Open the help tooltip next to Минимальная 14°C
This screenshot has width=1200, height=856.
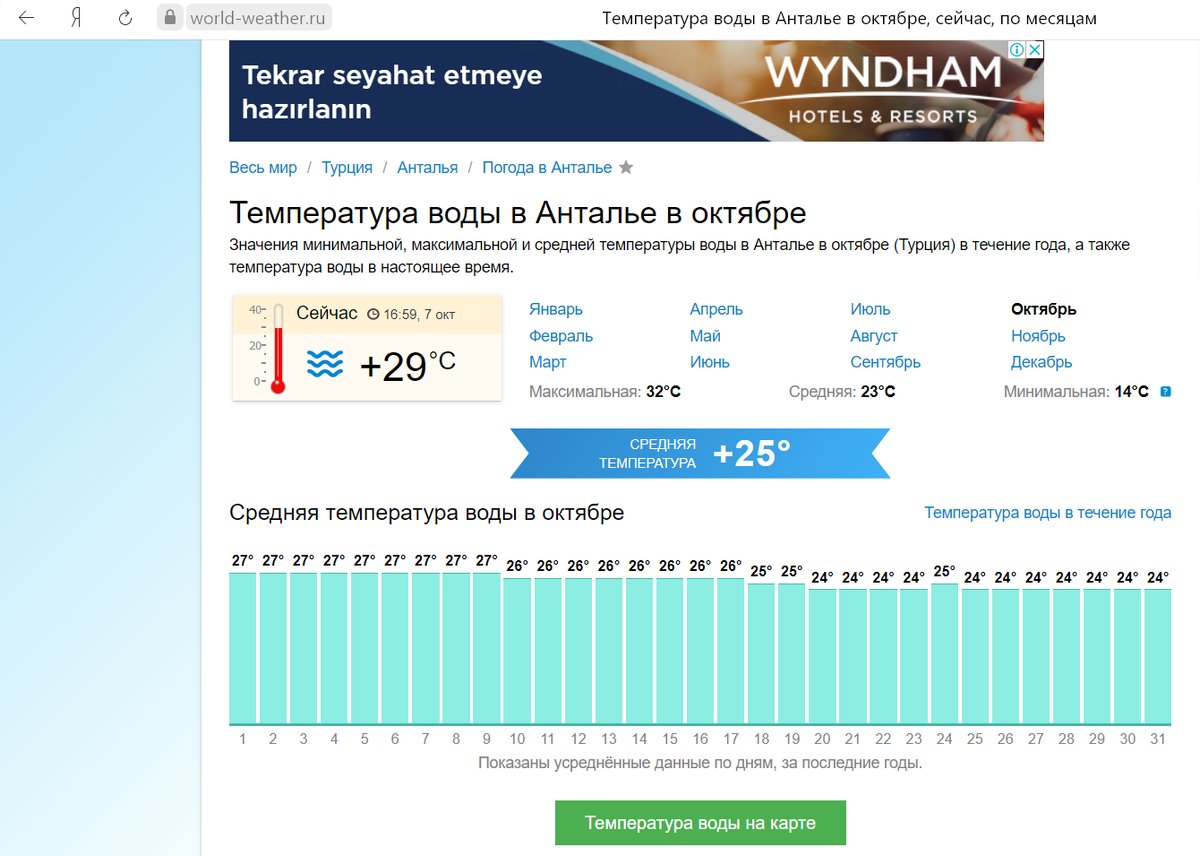point(1167,391)
